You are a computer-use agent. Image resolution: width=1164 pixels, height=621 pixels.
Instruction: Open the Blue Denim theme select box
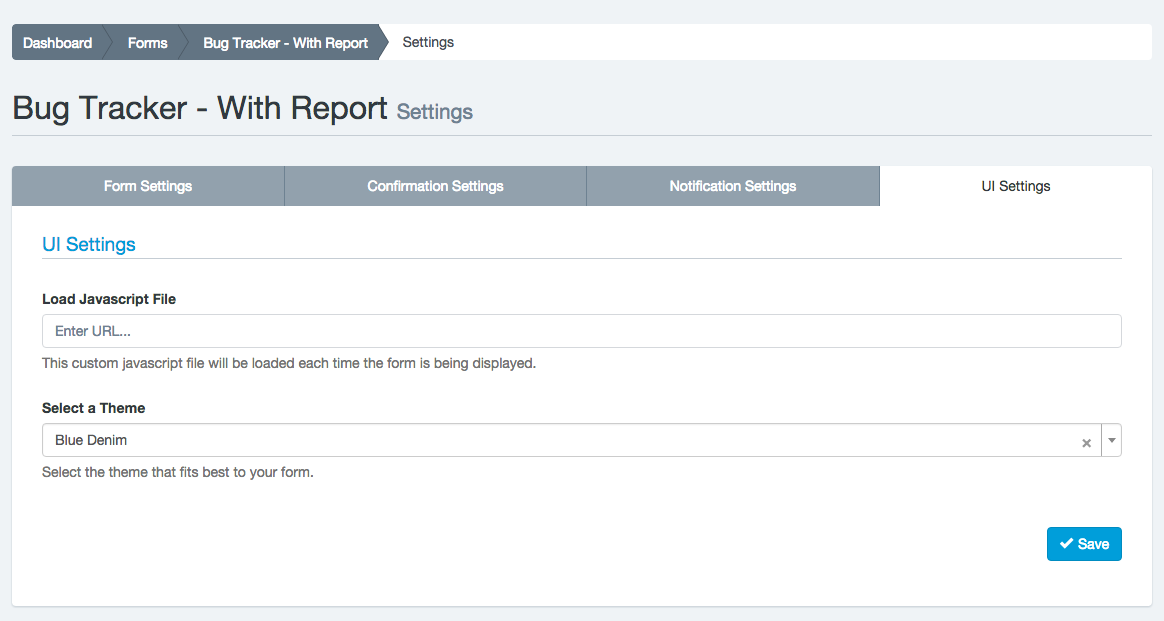click(x=560, y=440)
